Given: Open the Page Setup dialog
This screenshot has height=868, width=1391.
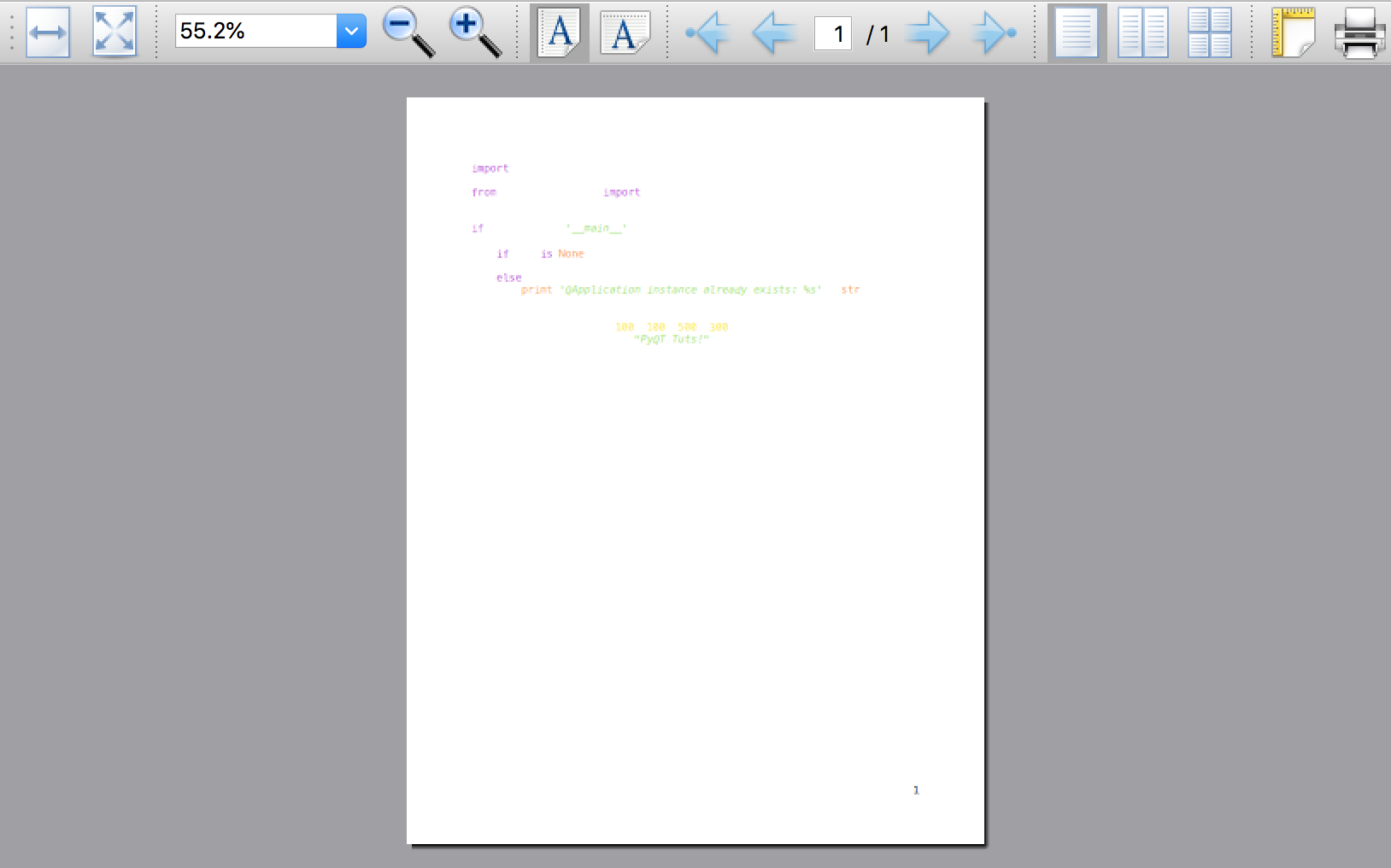Looking at the screenshot, I should click(1293, 32).
